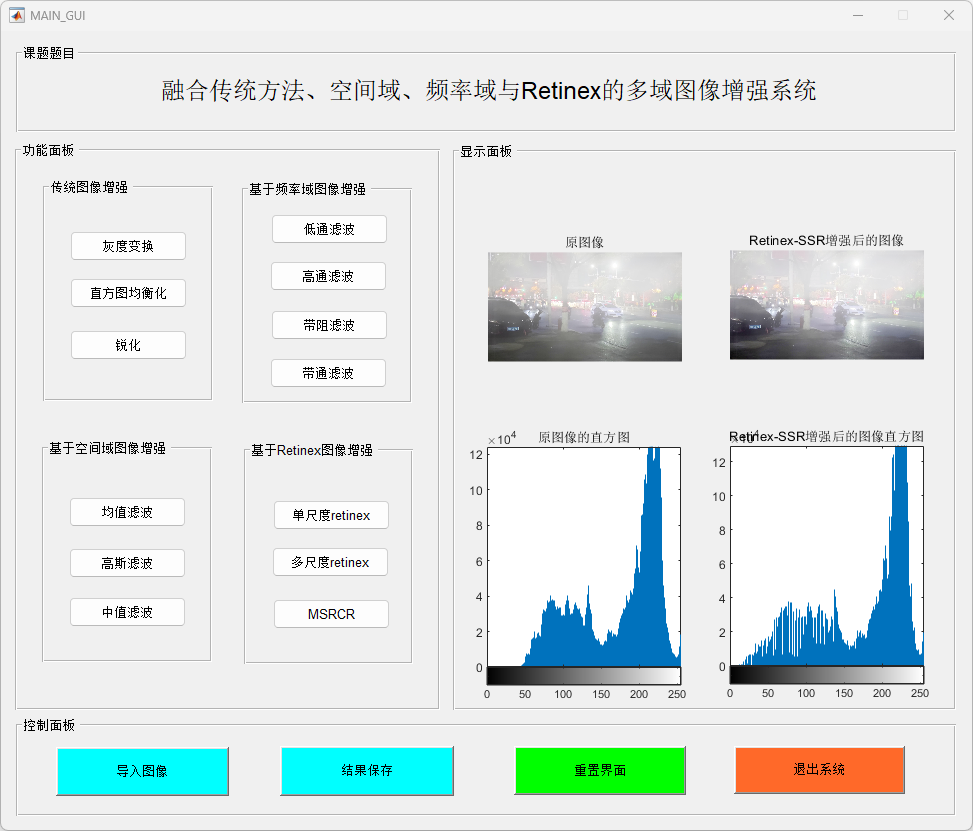The width and height of the screenshot is (973, 831).
Task: Apply 直方图均衡化 histogram equalization
Action: click(x=128, y=293)
